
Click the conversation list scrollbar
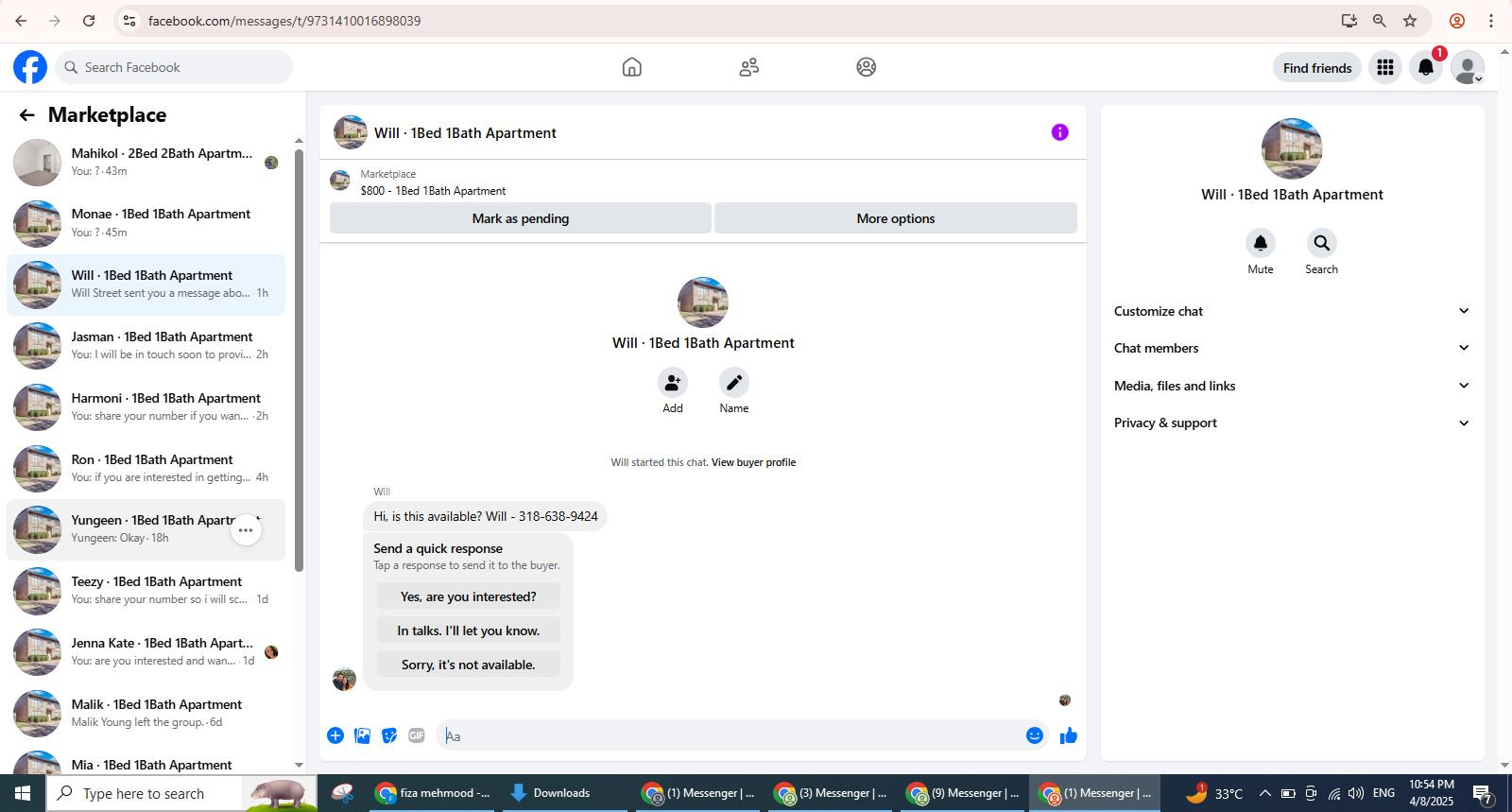tap(300, 359)
